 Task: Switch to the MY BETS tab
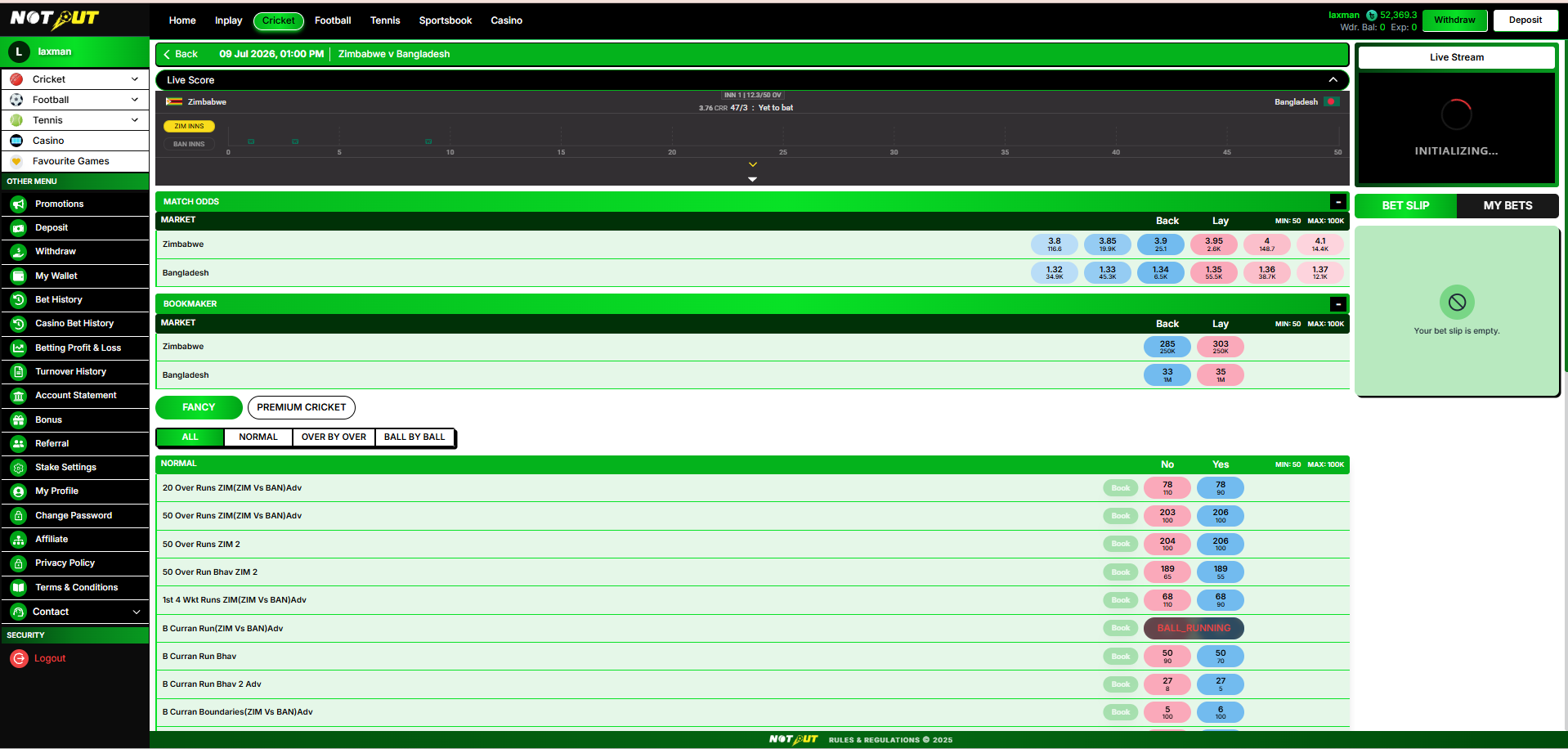[x=1508, y=205]
